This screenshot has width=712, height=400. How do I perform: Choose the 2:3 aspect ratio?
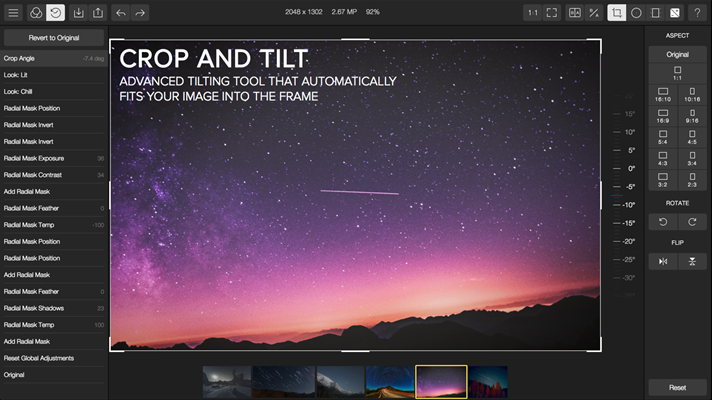pyautogui.click(x=692, y=180)
